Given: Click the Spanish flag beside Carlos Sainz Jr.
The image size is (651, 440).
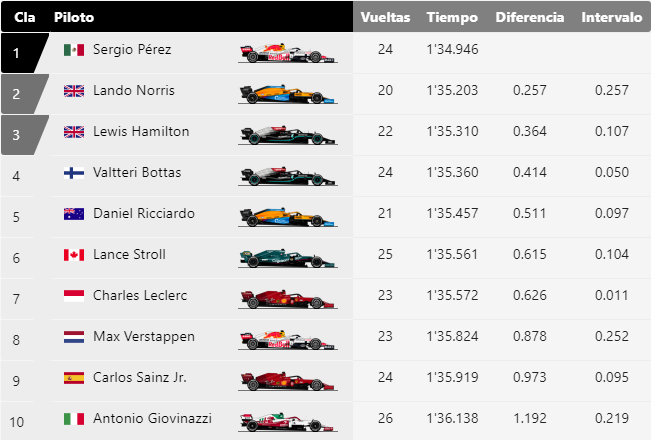Looking at the screenshot, I should (x=74, y=378).
